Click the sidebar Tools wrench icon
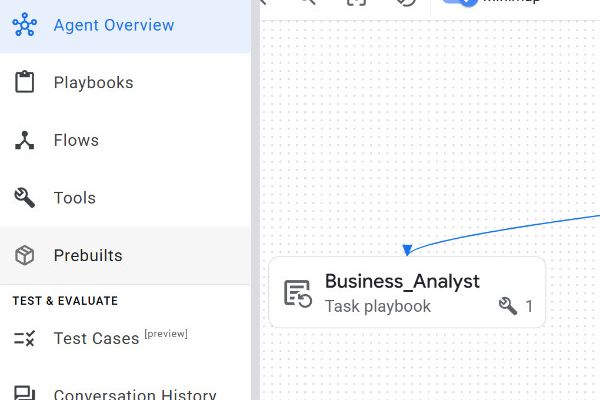 [x=25, y=198]
